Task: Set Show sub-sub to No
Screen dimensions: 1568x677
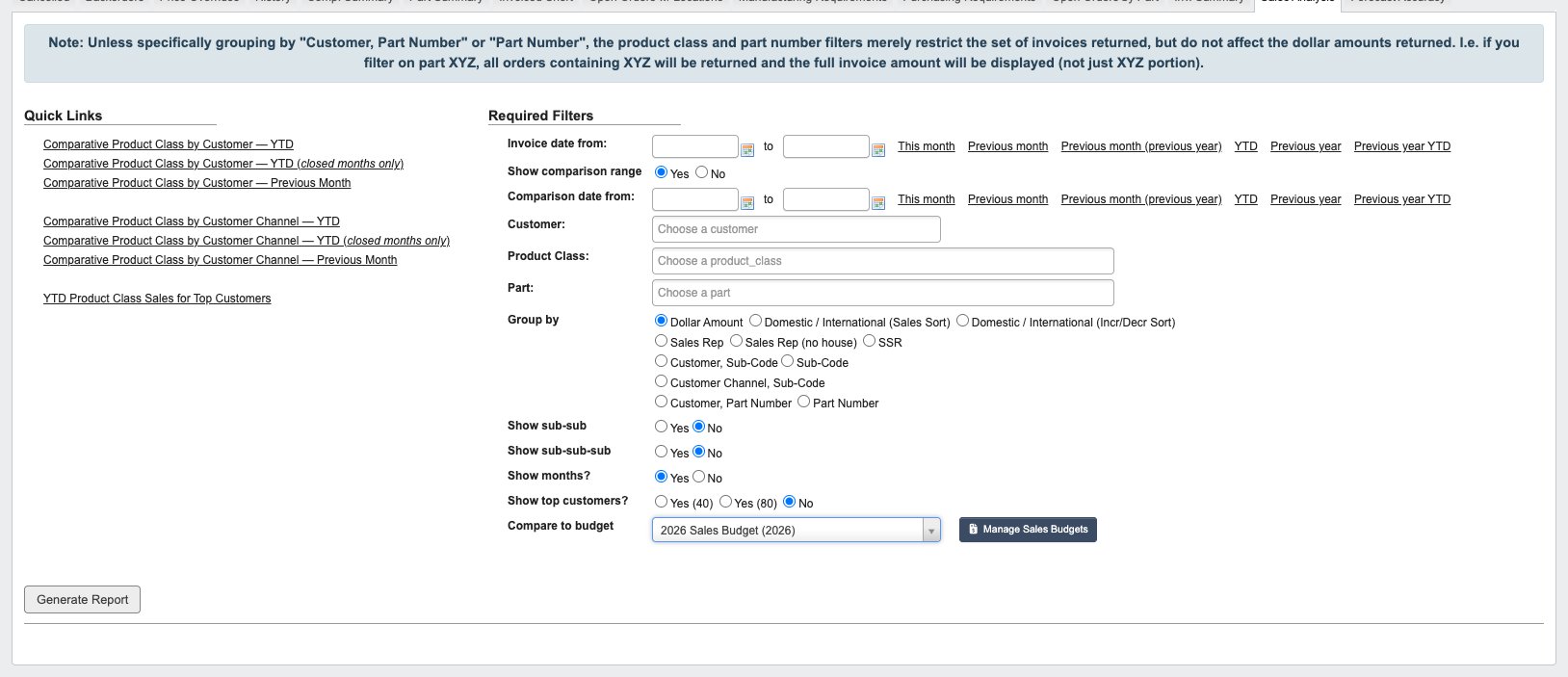Action: coord(698,427)
